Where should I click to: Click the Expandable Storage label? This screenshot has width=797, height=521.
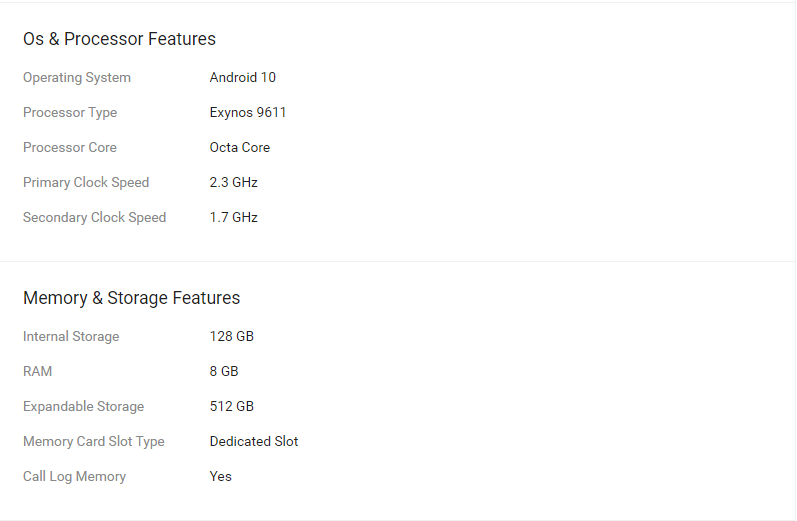point(83,407)
